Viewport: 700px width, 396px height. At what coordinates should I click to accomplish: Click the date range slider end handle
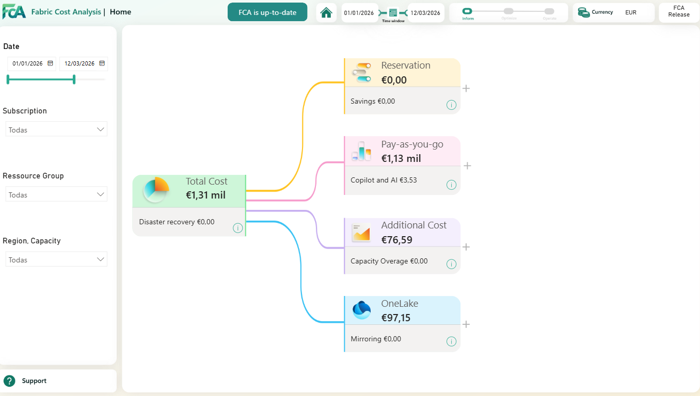click(74, 79)
